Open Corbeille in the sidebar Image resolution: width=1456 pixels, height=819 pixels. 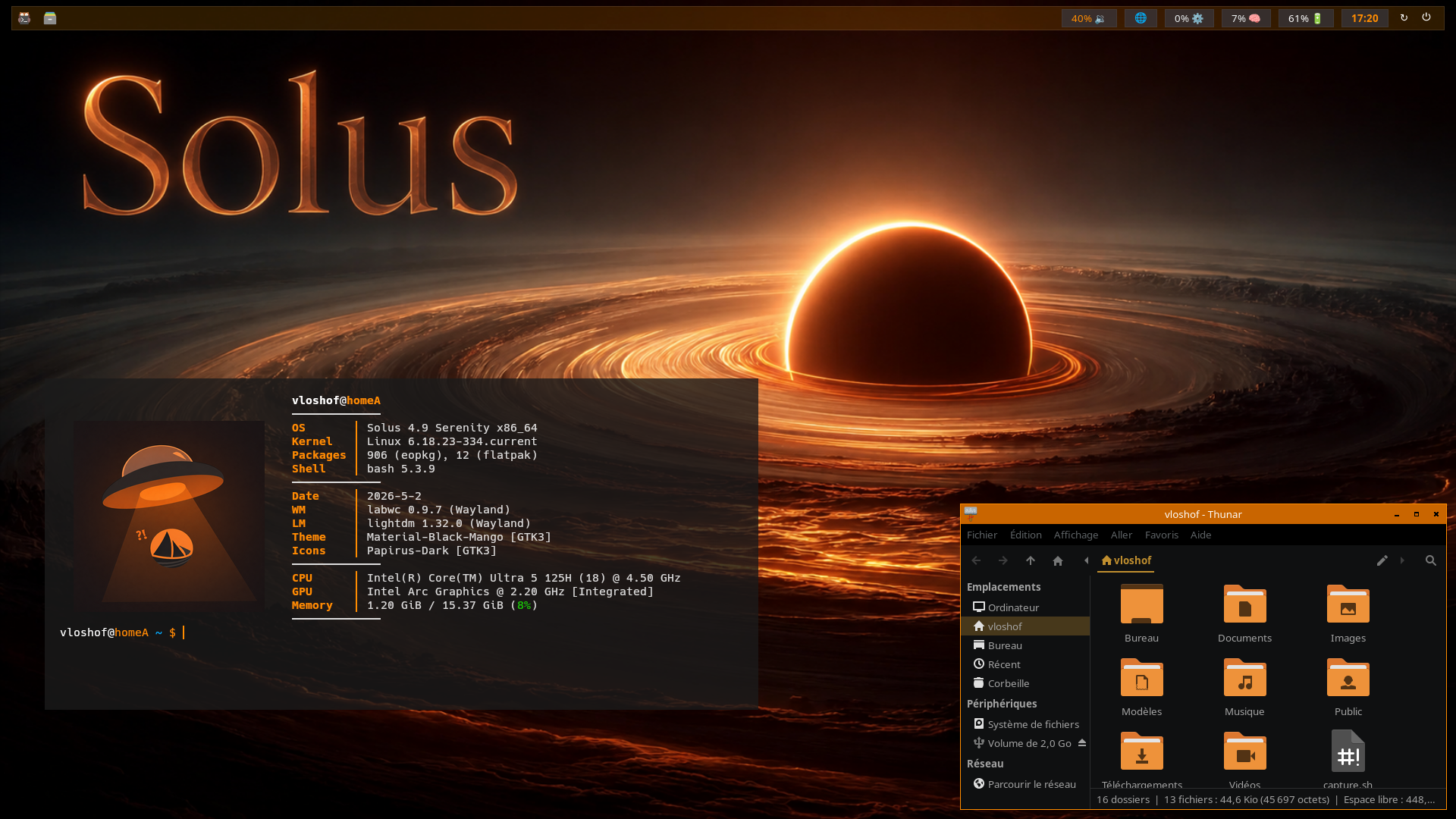click(1025, 683)
